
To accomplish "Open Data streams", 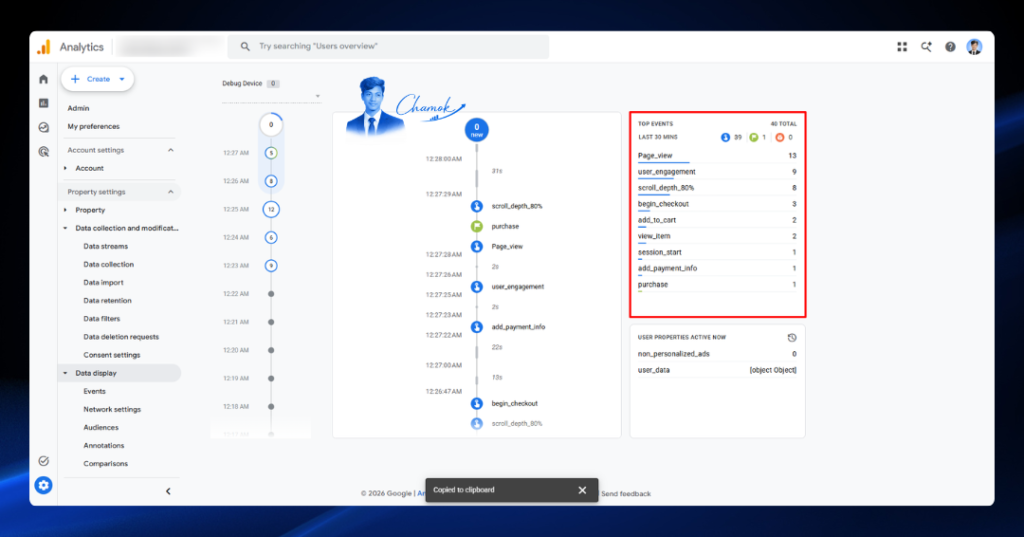I will [106, 246].
